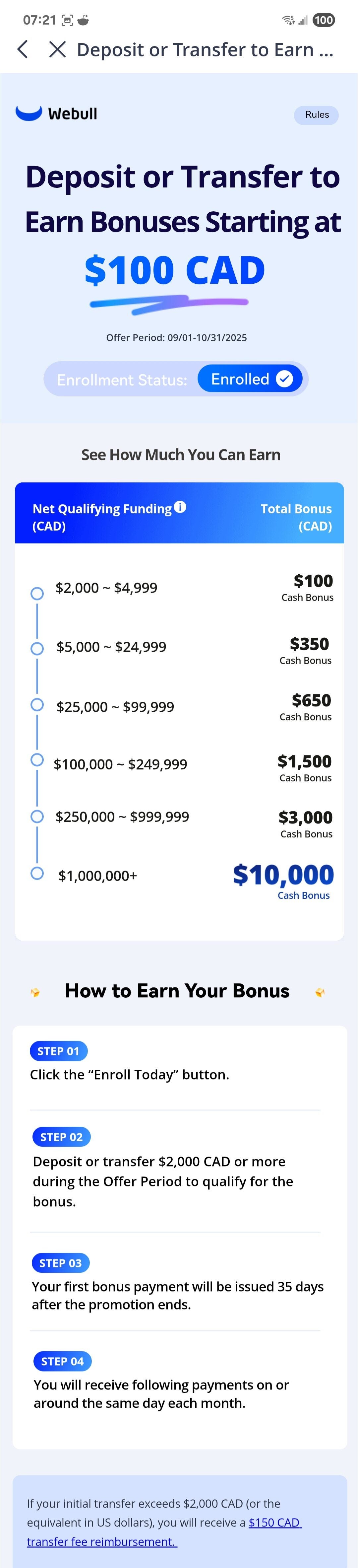Tap the Enrolled status checkmark icon
Image resolution: width=358 pixels, height=1568 pixels.
[284, 379]
